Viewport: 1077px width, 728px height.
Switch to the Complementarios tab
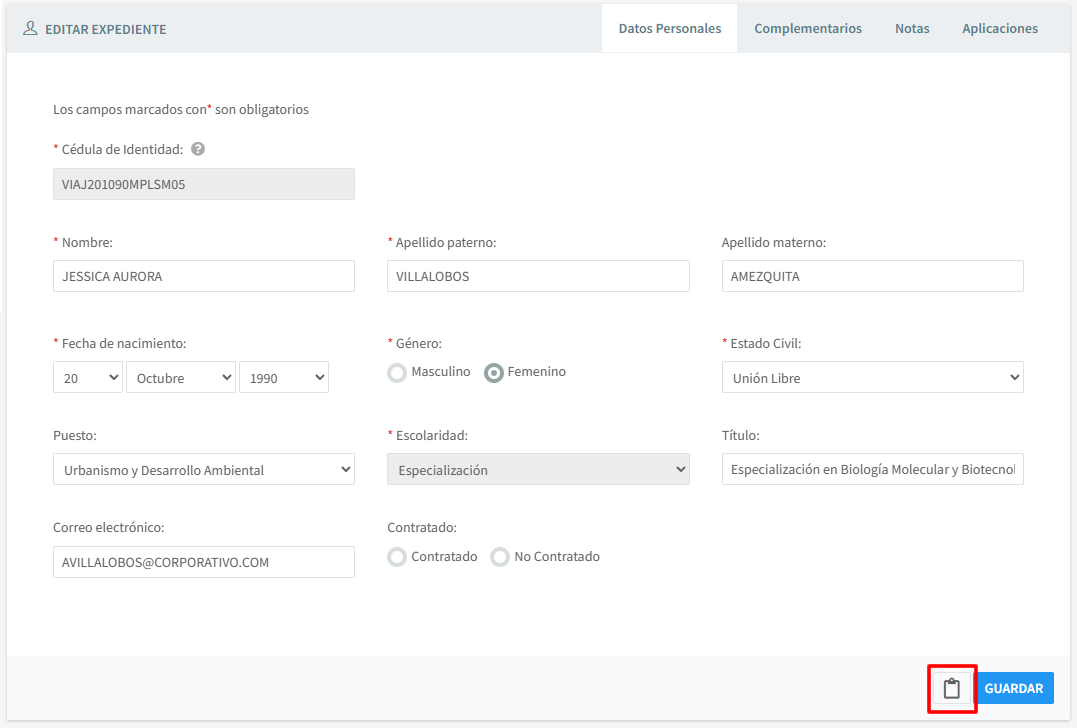(808, 29)
